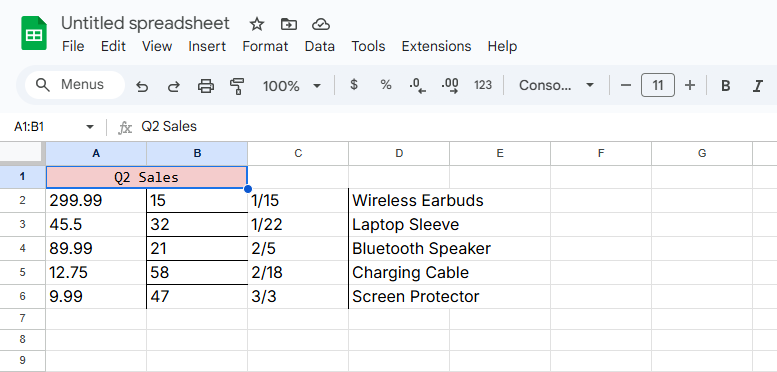Search the Menus box

pos(75,85)
